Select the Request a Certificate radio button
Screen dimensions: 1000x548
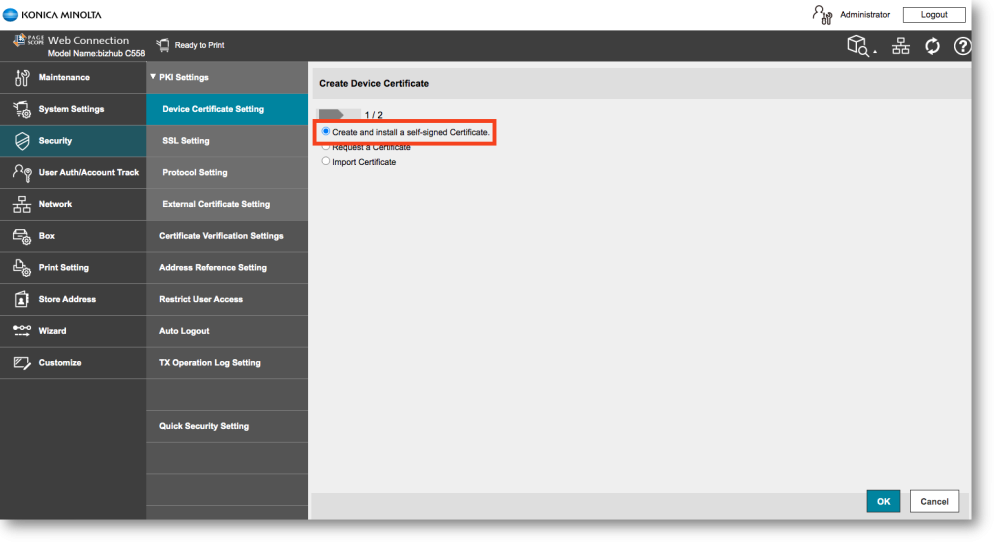tap(326, 147)
